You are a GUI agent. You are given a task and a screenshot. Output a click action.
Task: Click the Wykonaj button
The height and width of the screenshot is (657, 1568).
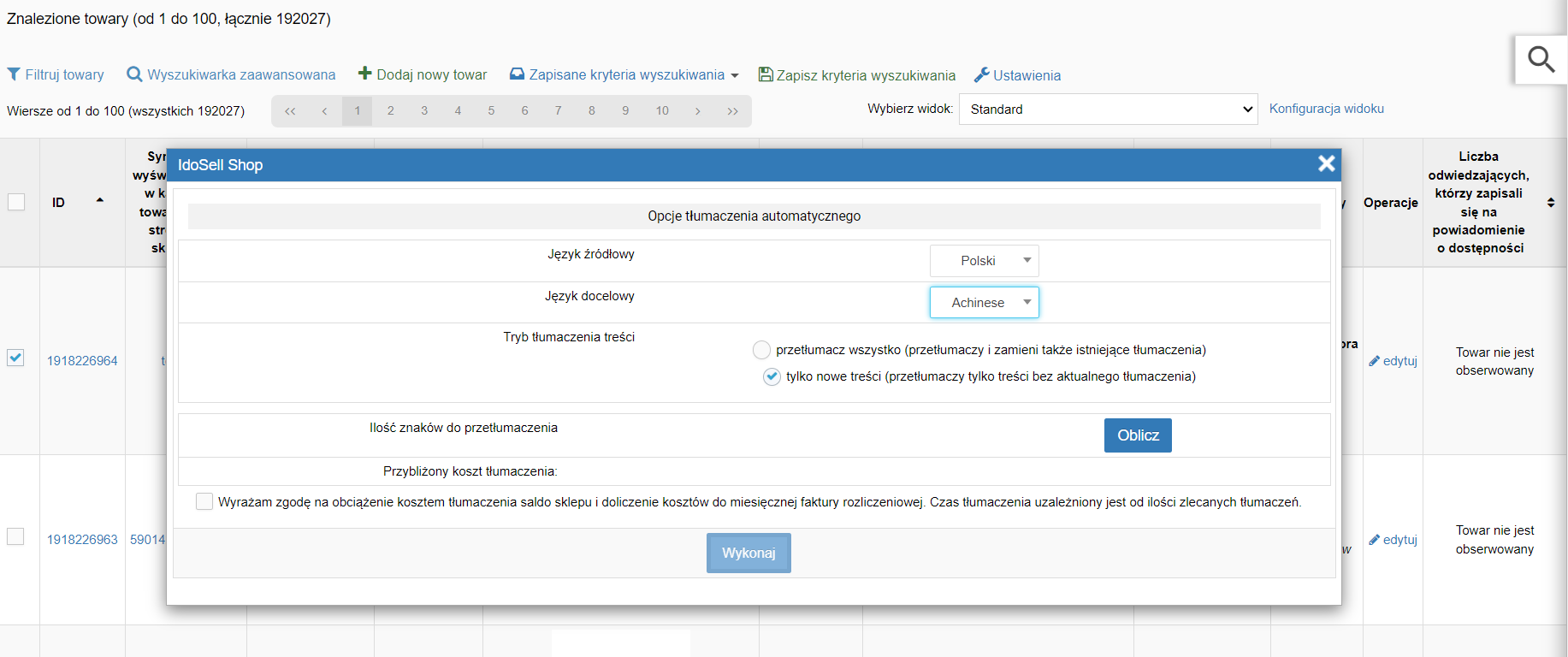(x=748, y=553)
